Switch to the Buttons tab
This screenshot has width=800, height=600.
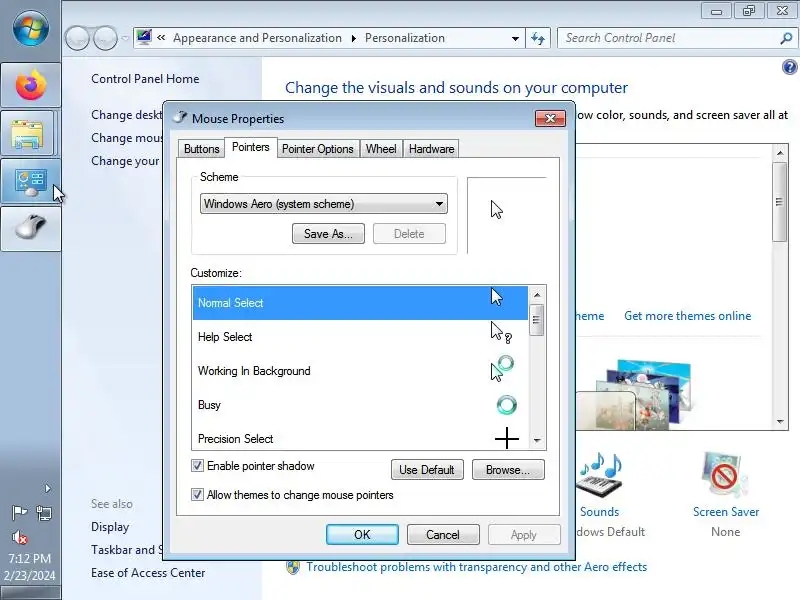[202, 148]
